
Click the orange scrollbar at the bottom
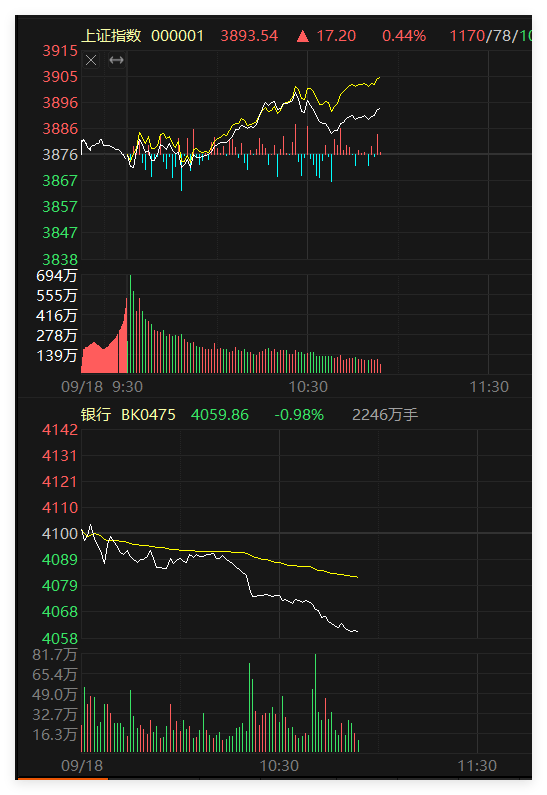63,778
